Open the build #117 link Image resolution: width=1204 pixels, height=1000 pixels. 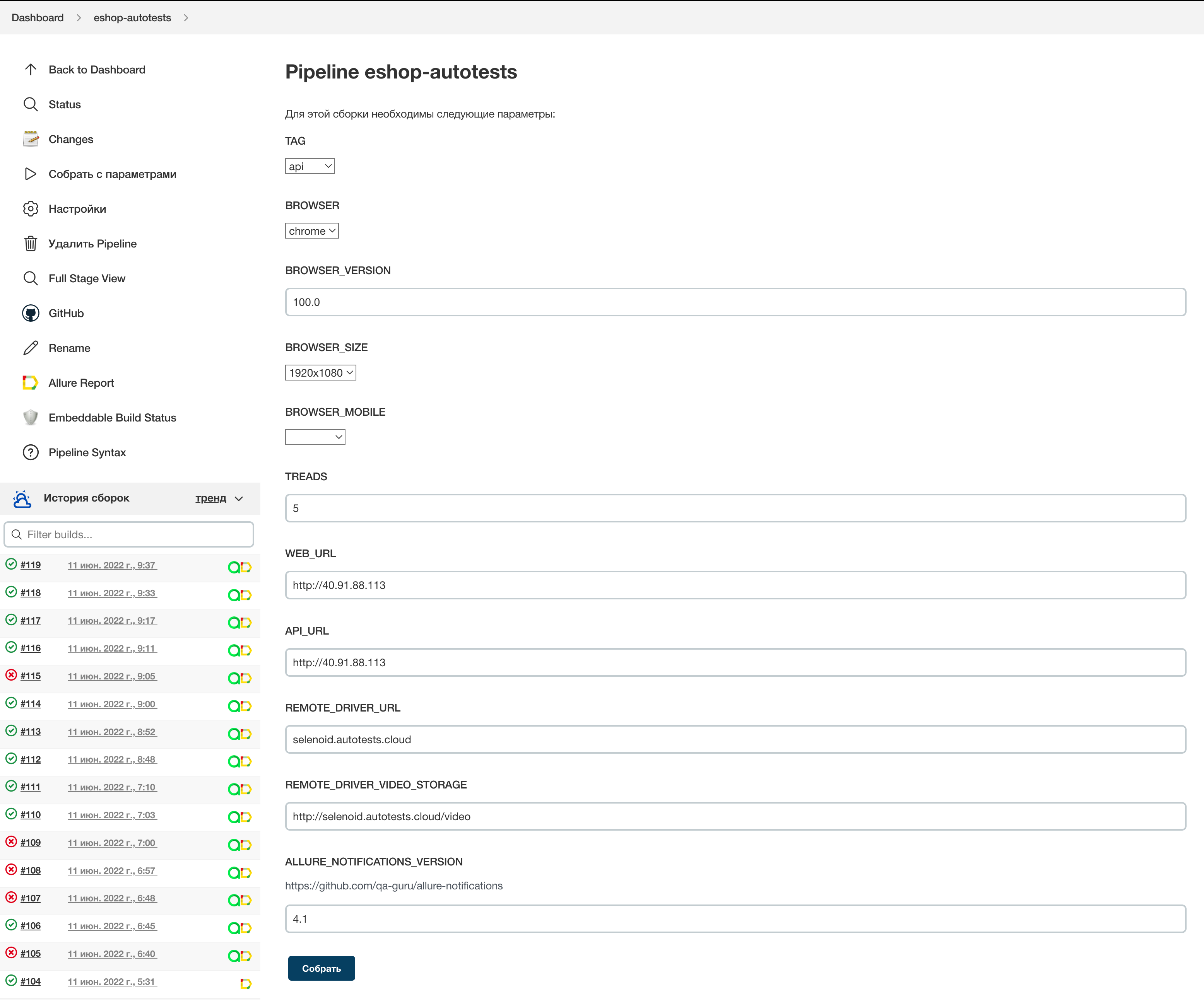31,621
